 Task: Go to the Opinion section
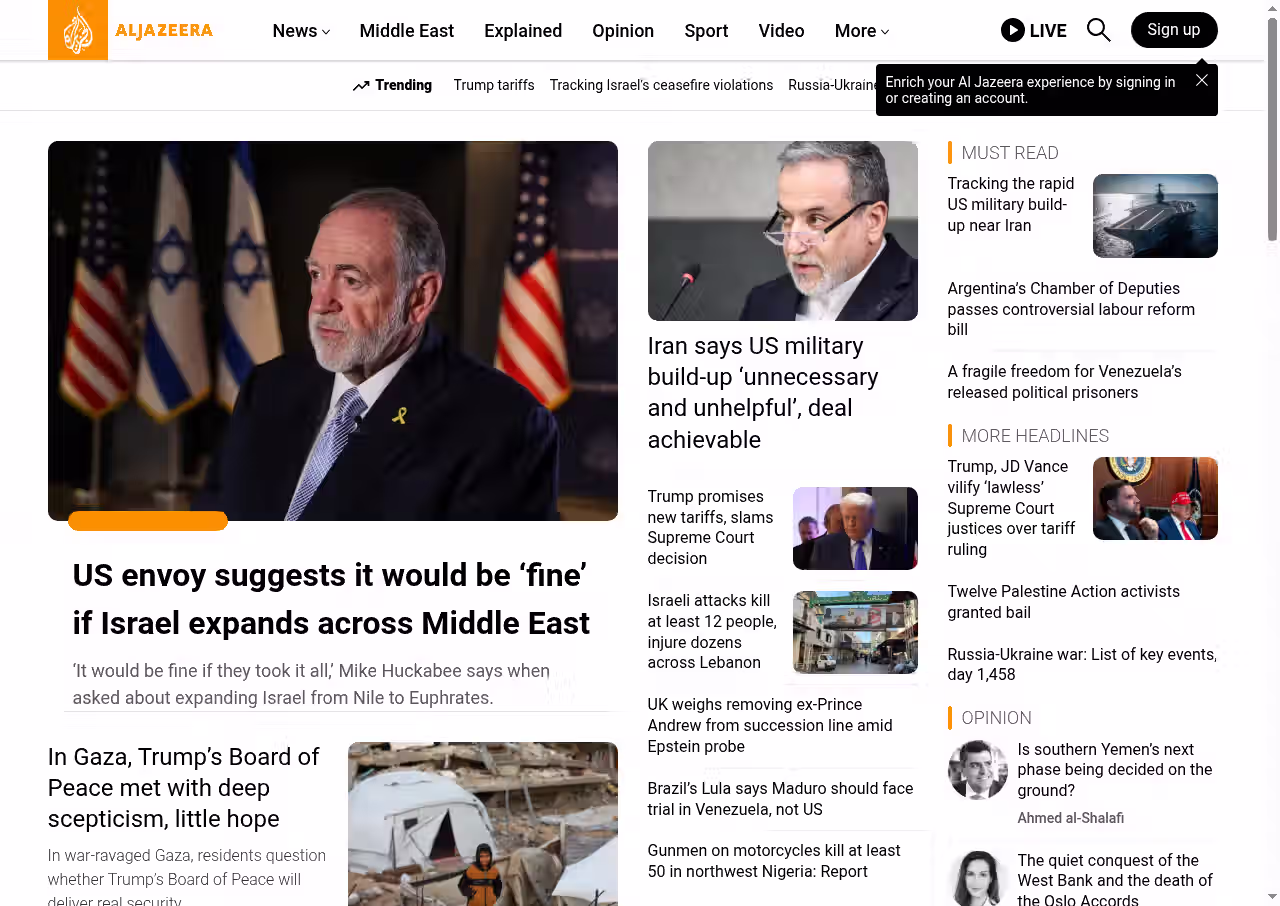pyautogui.click(x=623, y=31)
